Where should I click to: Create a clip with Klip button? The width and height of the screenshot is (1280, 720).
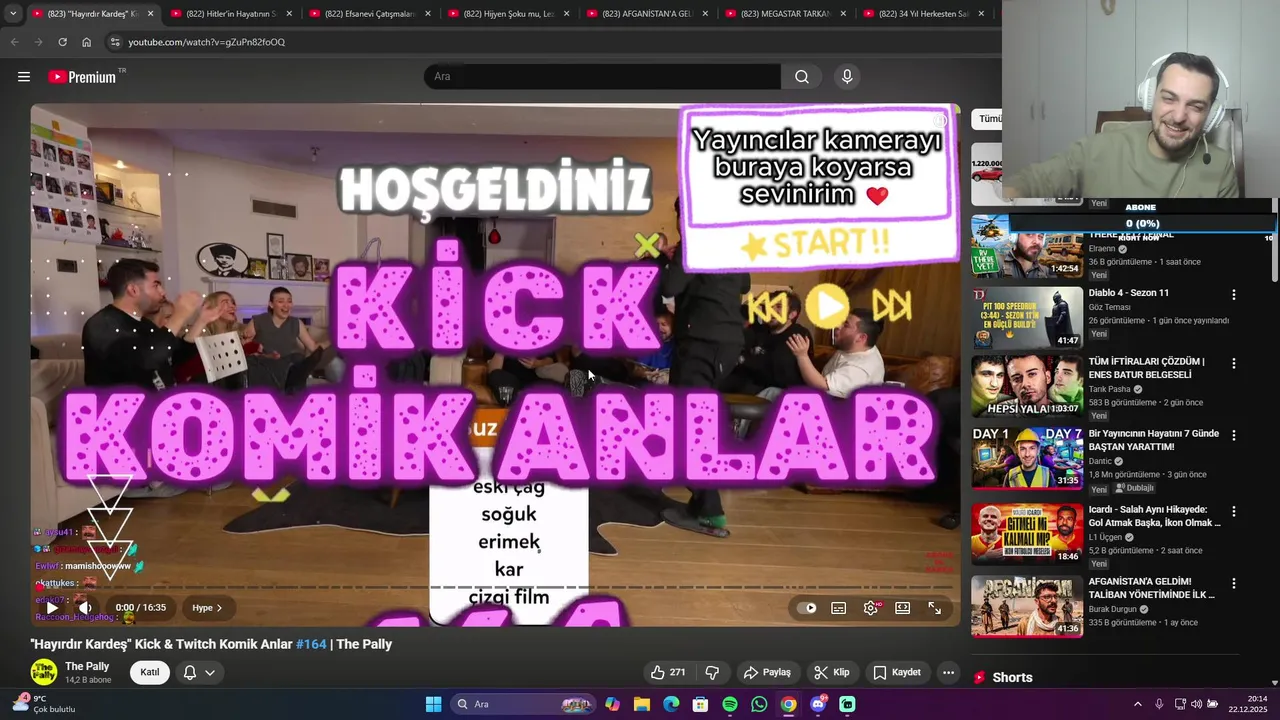pos(832,672)
